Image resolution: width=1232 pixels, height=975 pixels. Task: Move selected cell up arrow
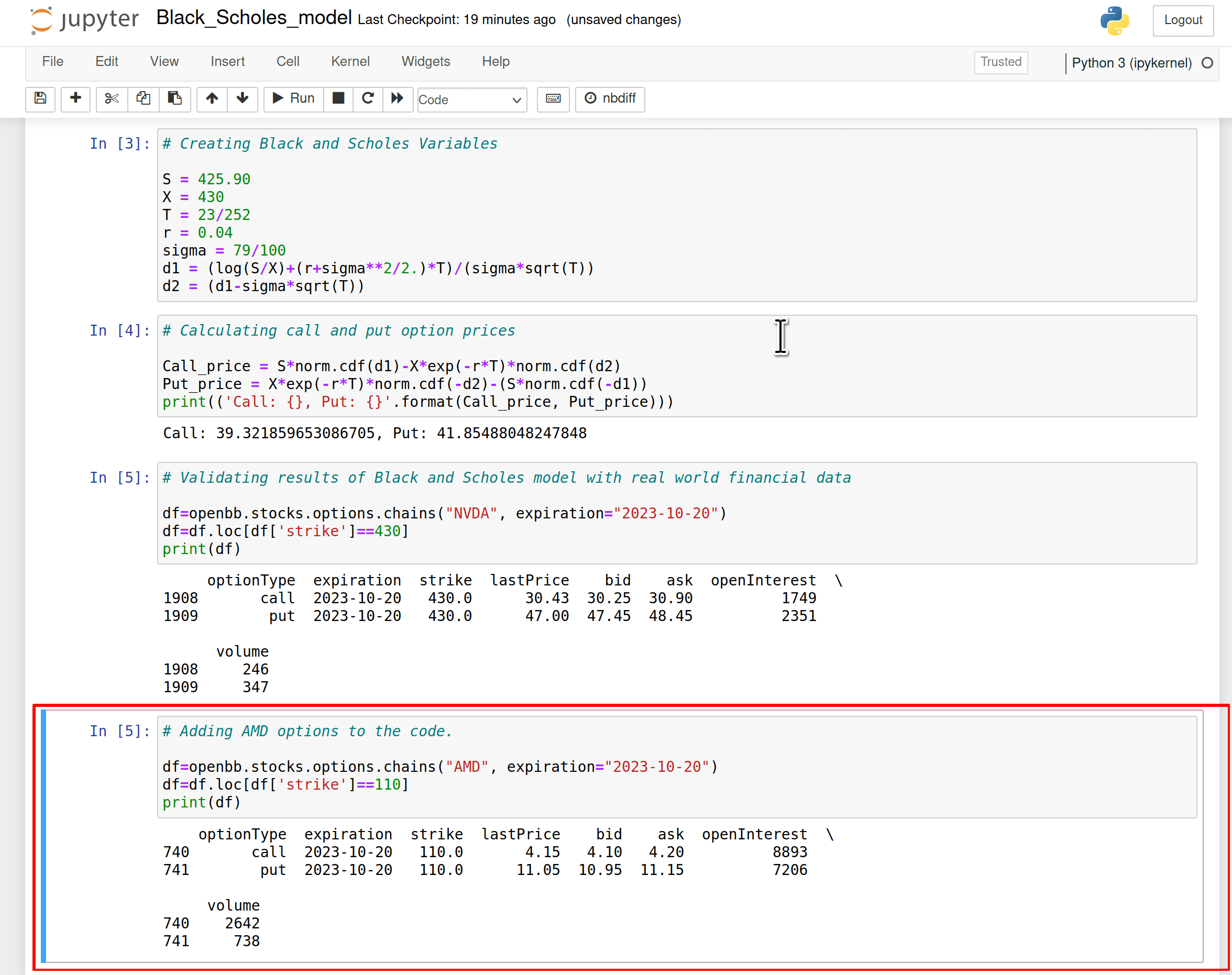click(212, 99)
